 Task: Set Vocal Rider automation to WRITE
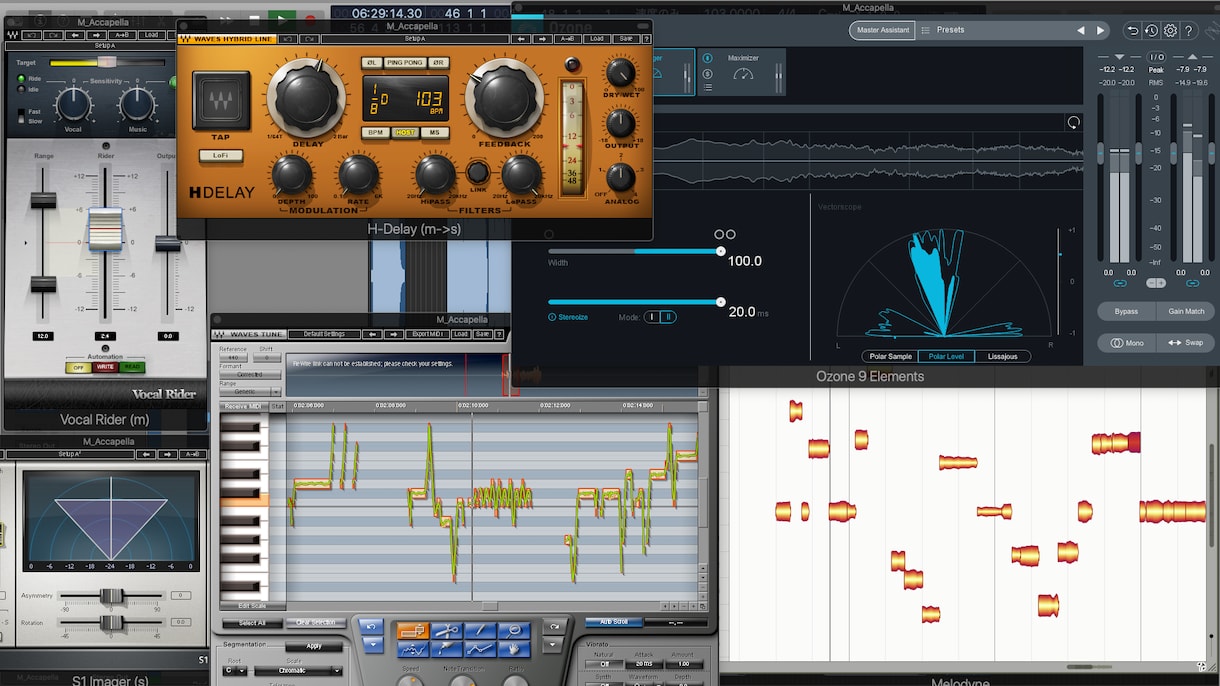coord(105,367)
